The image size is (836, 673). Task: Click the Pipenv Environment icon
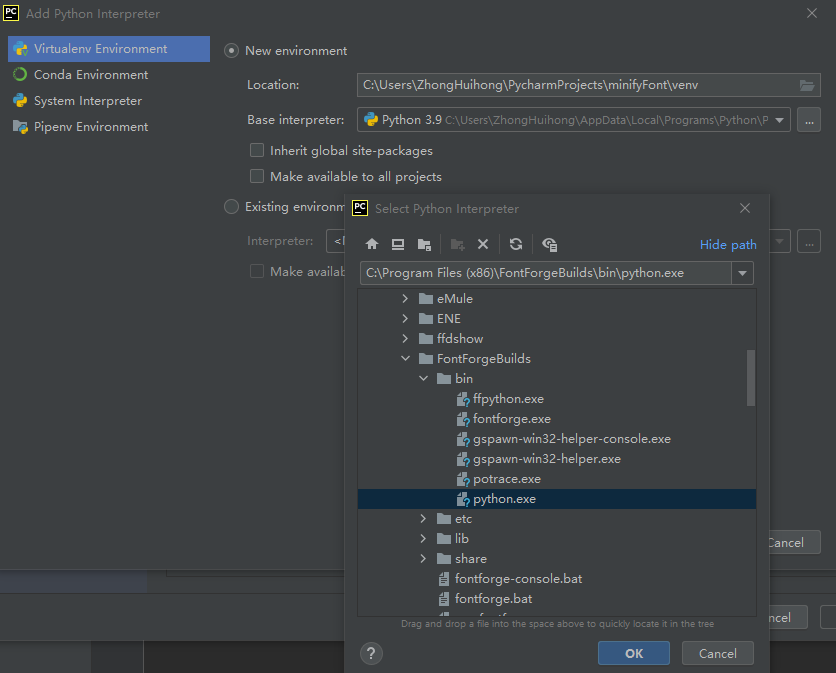[x=20, y=127]
